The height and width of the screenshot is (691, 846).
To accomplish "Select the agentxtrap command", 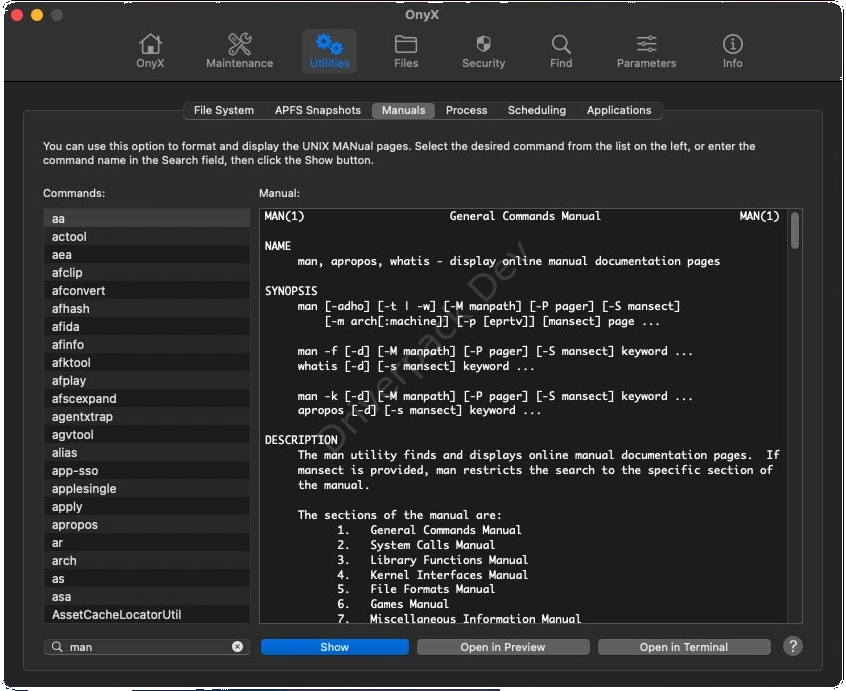I will [147, 416].
